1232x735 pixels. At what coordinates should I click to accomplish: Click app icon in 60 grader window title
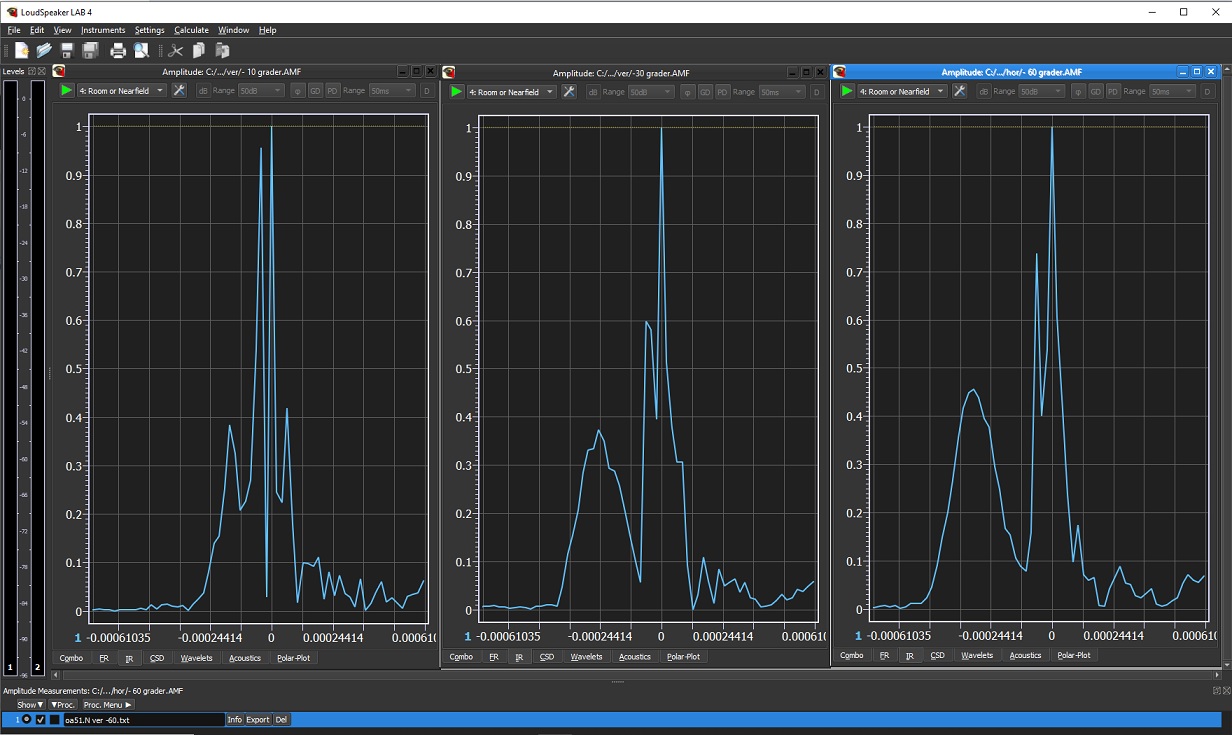coord(840,72)
